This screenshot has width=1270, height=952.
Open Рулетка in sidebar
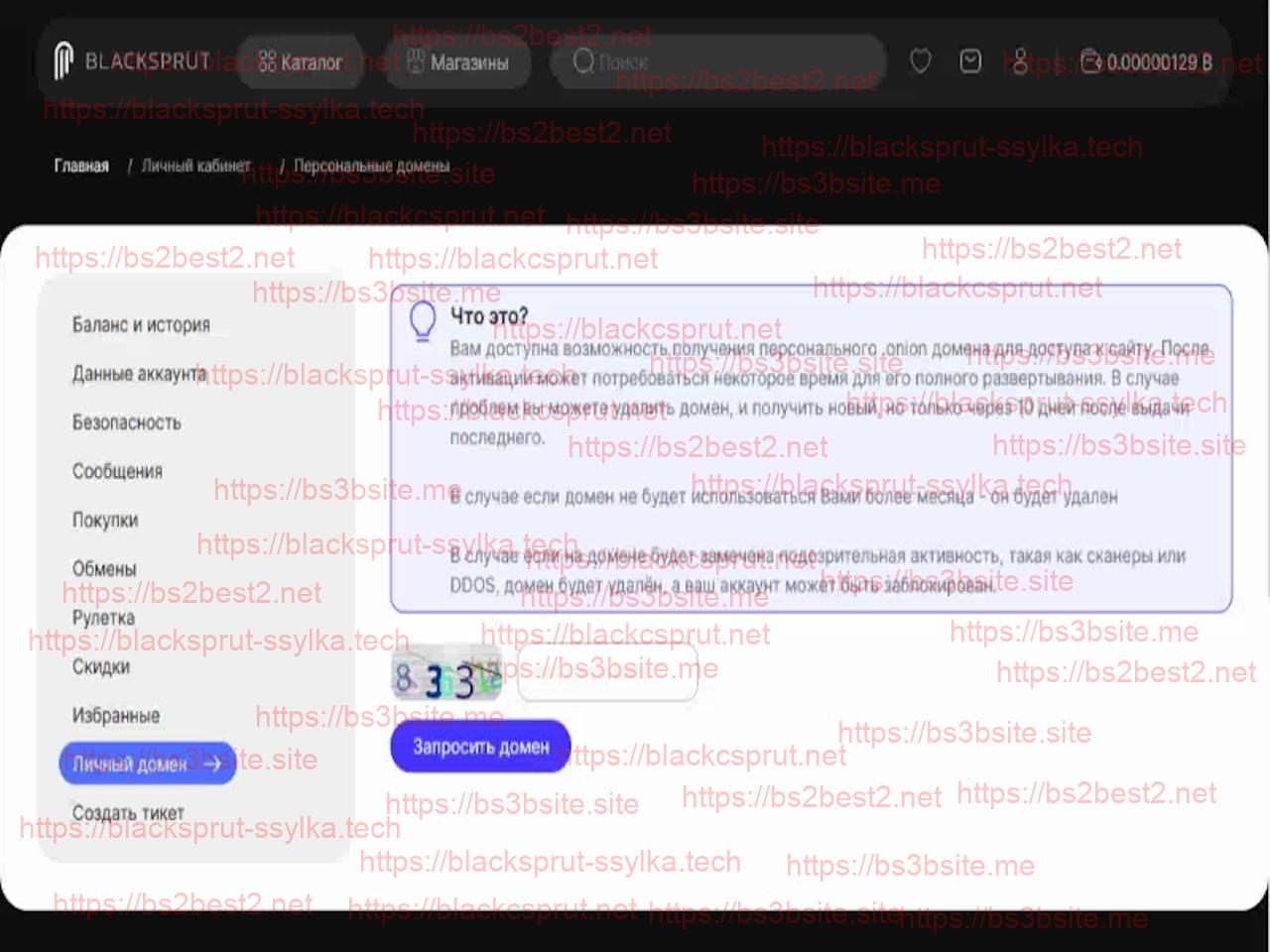pyautogui.click(x=103, y=617)
